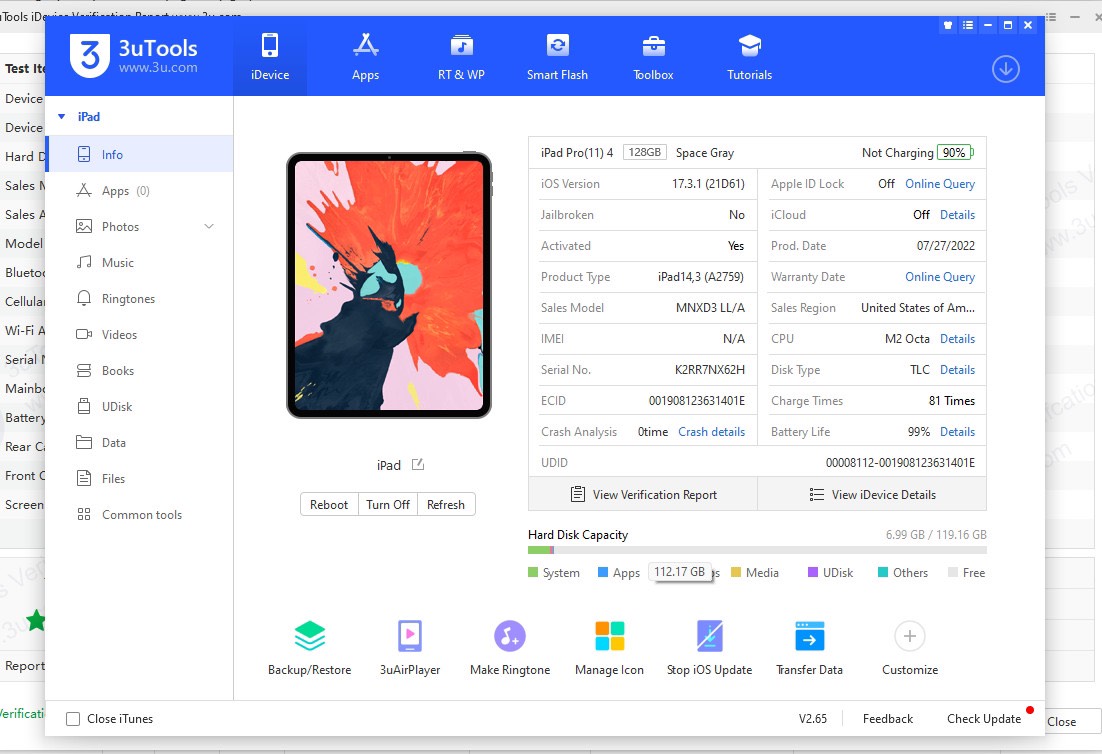Click View Verification Report button
This screenshot has width=1102, height=754.
click(643, 495)
